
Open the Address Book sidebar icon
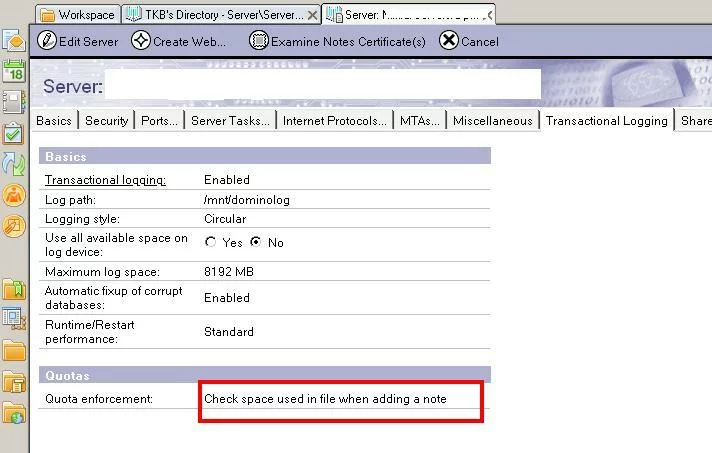pos(14,102)
